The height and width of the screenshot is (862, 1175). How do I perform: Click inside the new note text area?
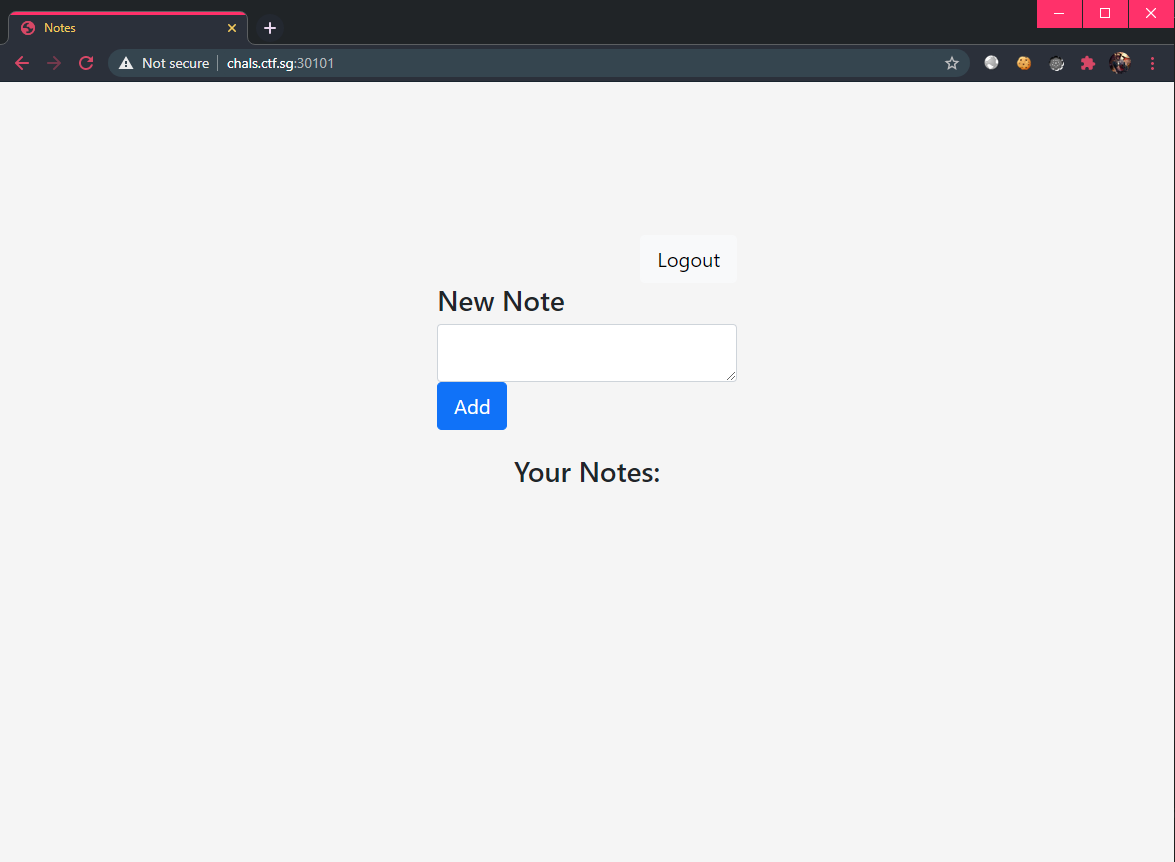coord(586,352)
